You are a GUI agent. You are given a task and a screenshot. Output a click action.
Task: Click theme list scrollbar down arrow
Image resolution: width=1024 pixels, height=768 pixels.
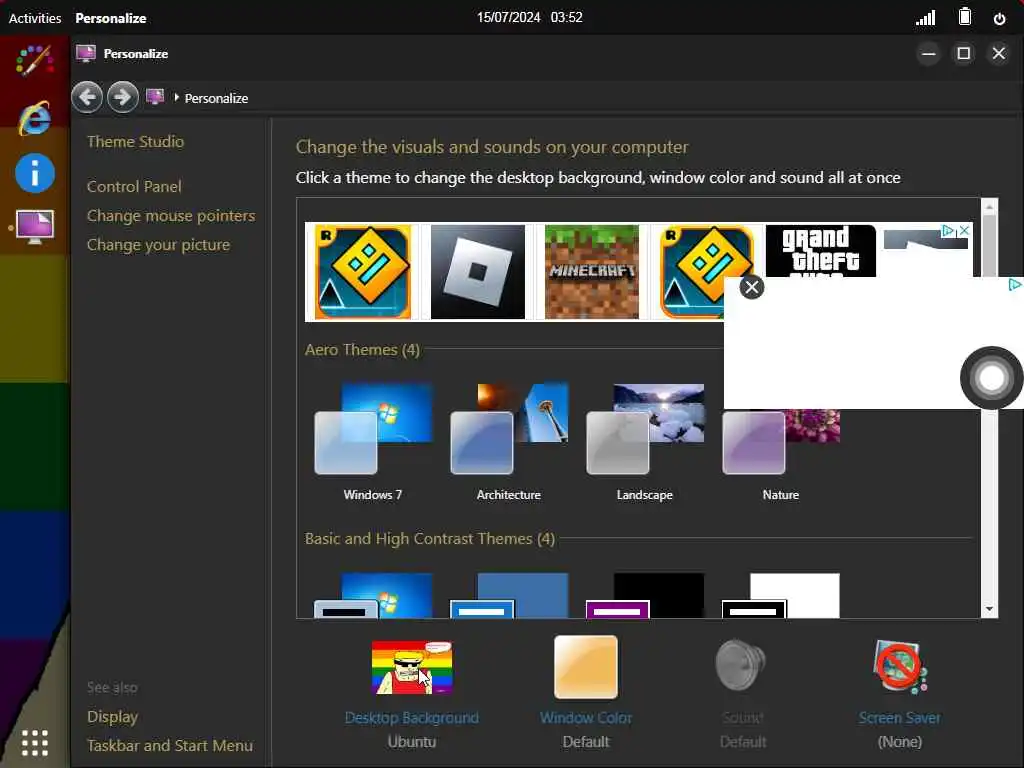click(x=989, y=609)
